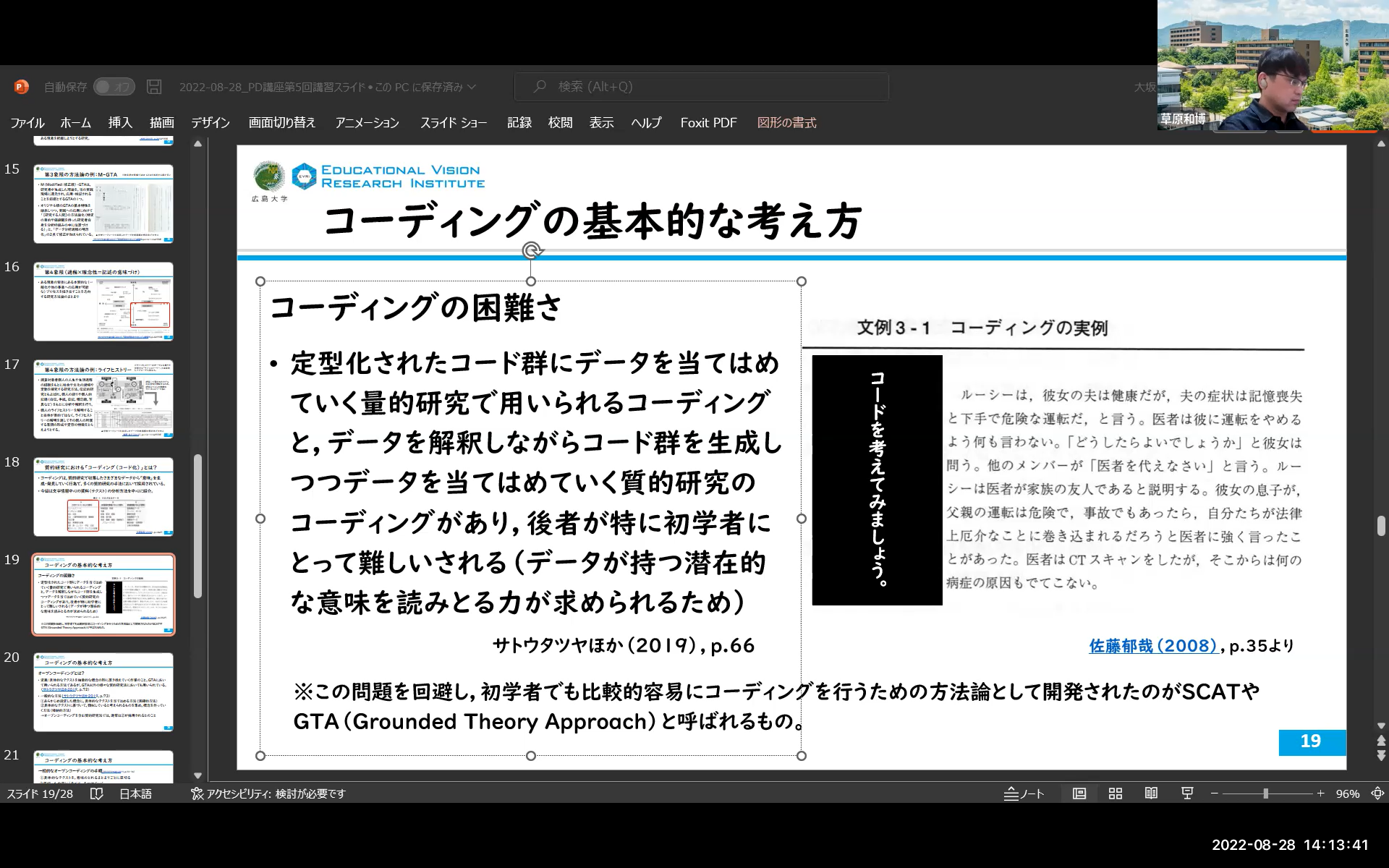Click the thumbnail pane scrollbar handle
The image size is (1389, 868).
[x=197, y=526]
